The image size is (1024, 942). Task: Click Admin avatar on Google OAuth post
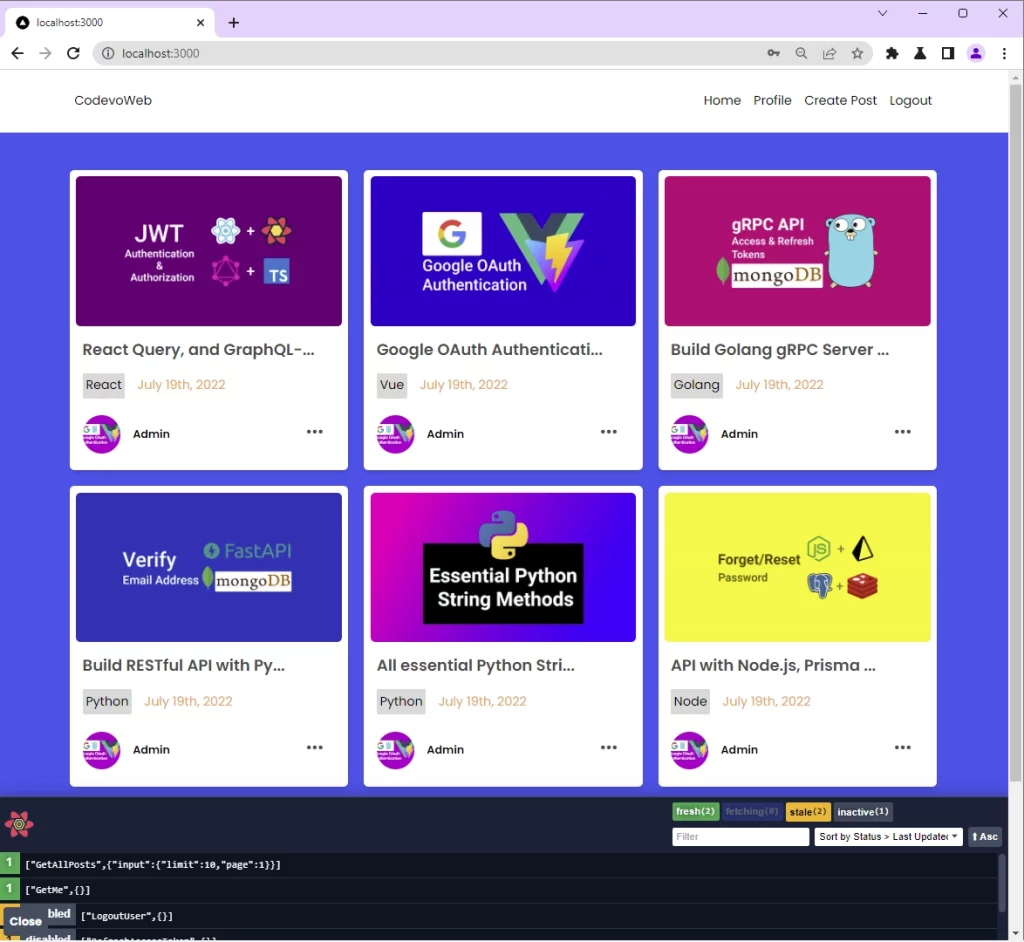click(x=395, y=434)
